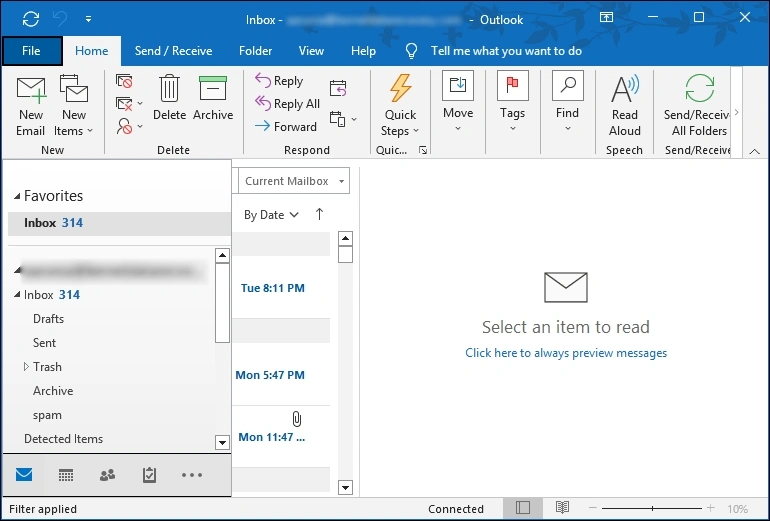Choose Reply All in Respond group

tap(287, 104)
